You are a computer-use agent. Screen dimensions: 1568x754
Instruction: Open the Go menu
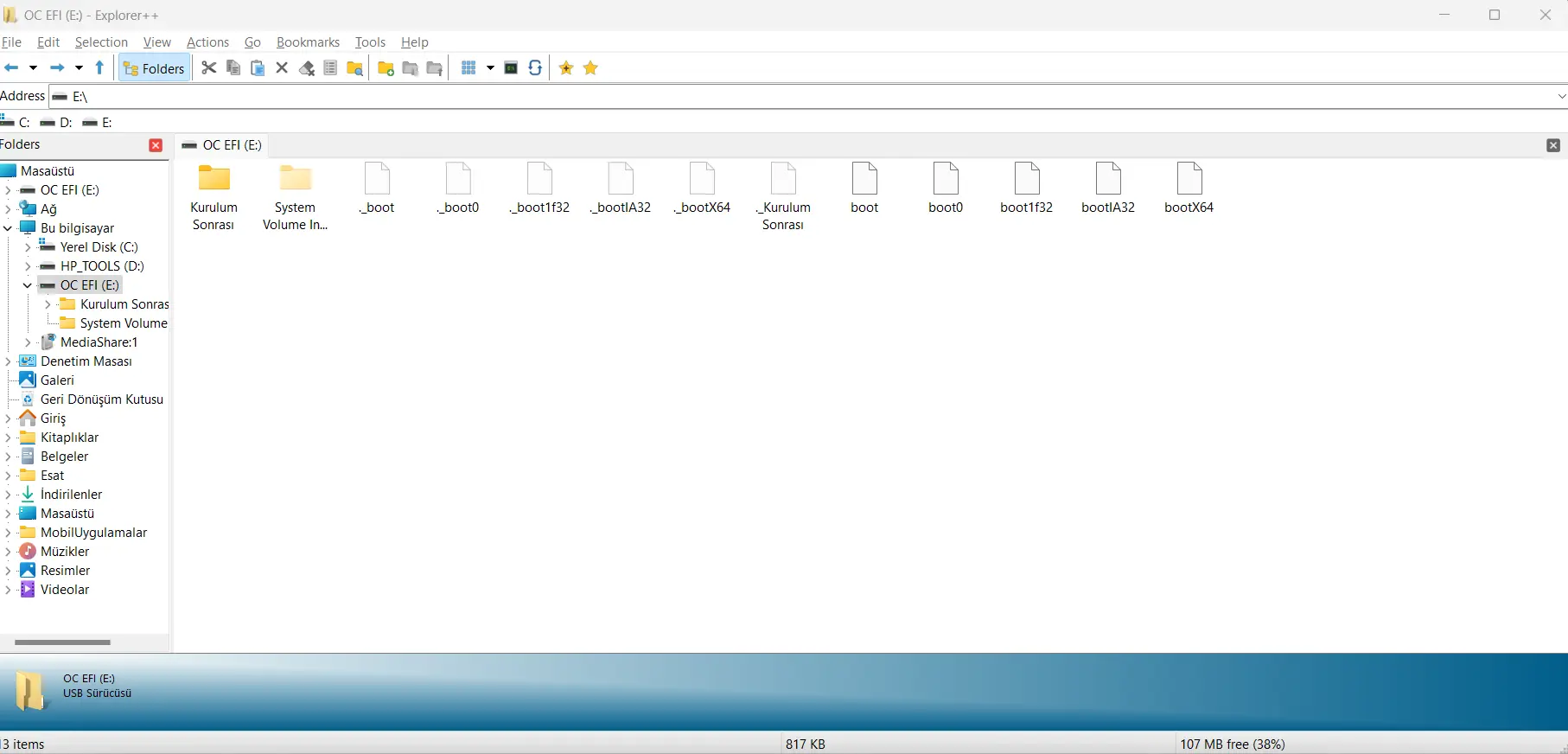click(x=252, y=42)
